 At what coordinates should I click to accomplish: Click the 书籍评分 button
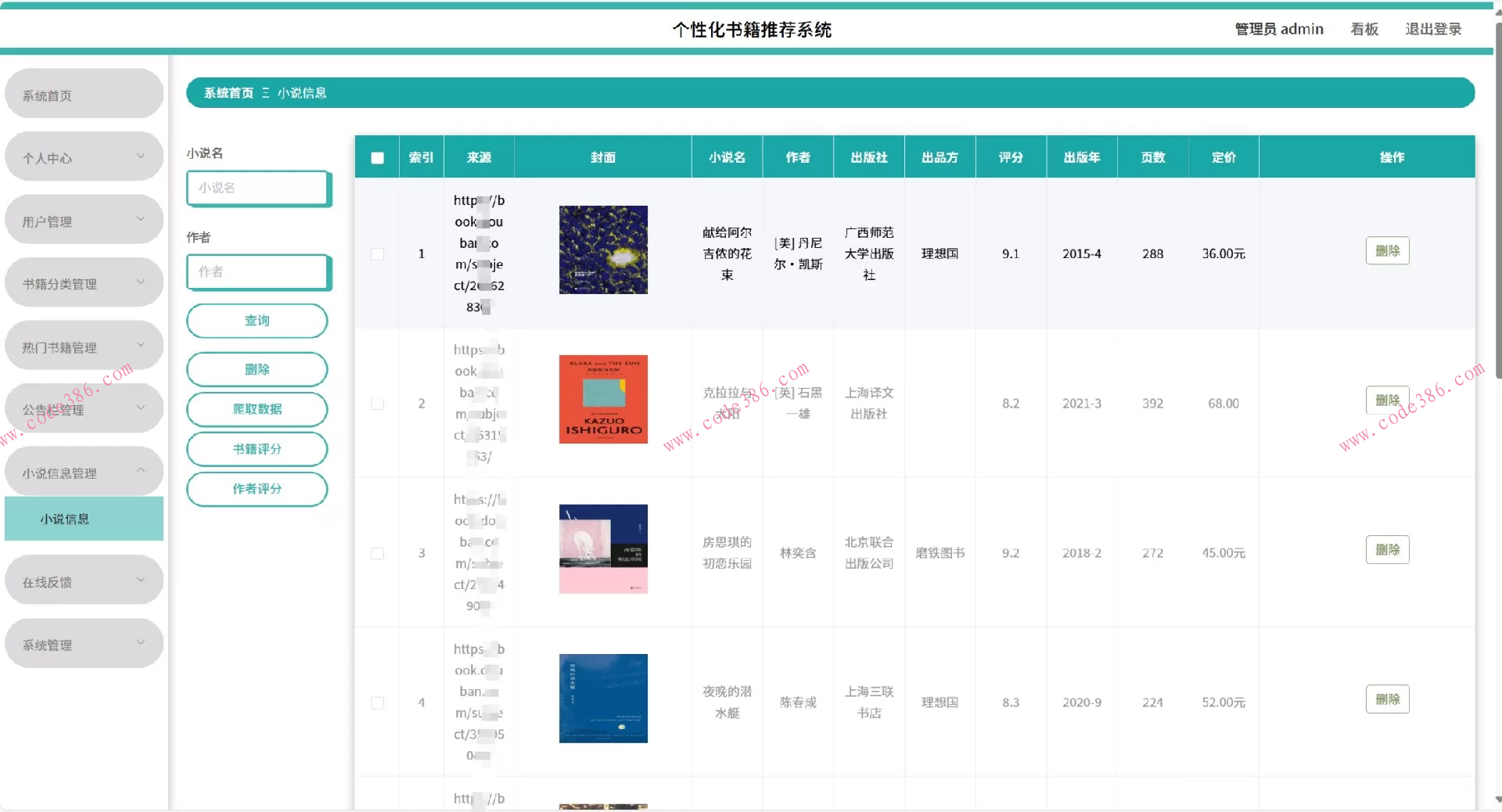257,449
